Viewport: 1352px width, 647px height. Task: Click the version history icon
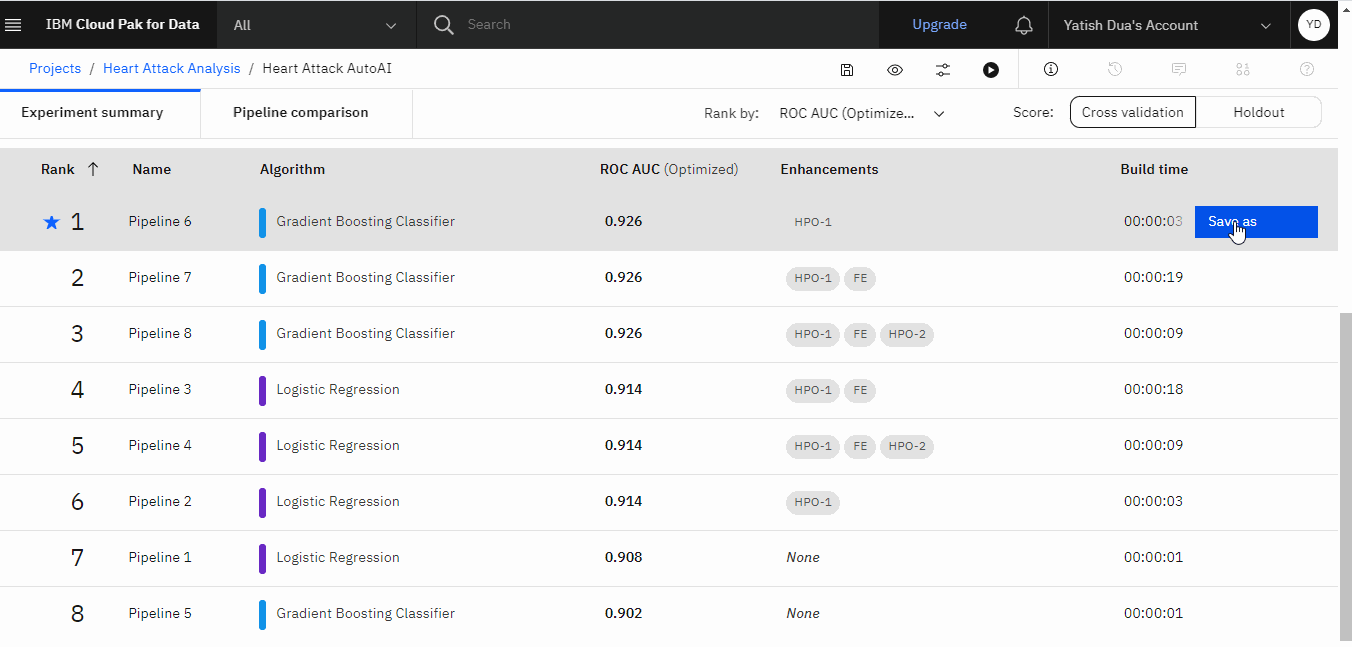(1115, 69)
